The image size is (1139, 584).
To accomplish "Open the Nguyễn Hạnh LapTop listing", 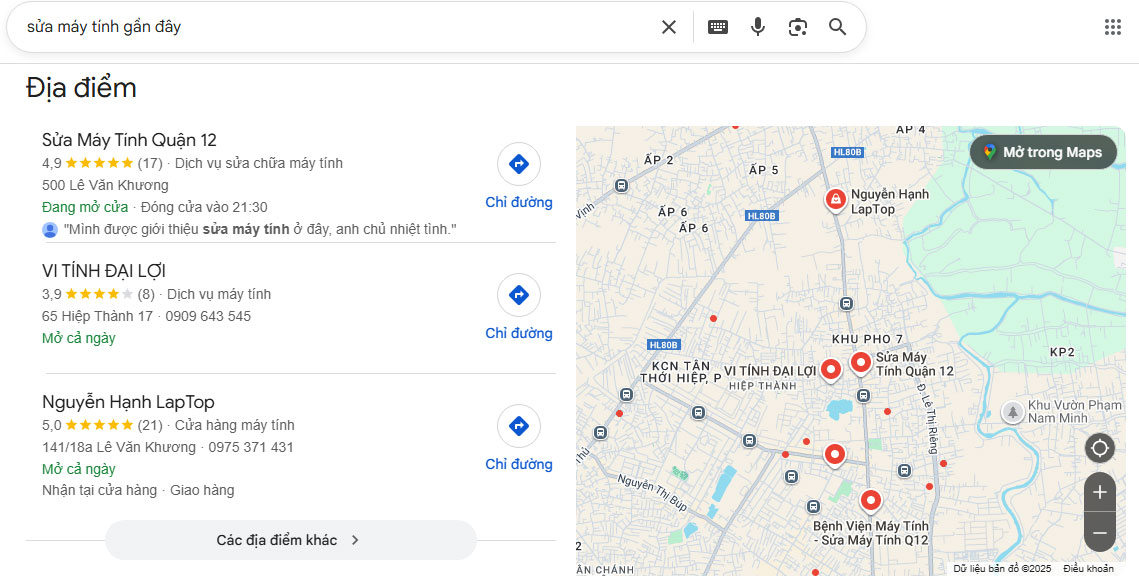I will coord(128,401).
